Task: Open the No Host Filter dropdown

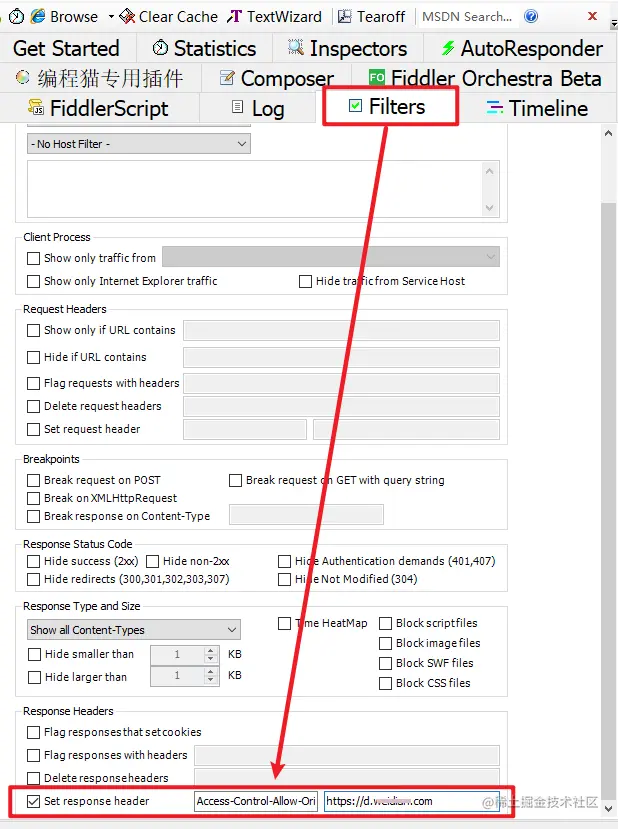Action: [x=139, y=144]
